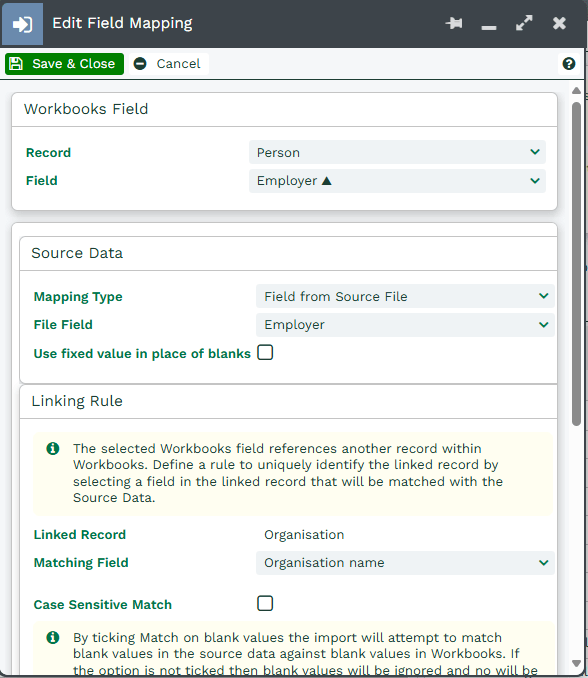Open the Field dropdown showing Employer

[397, 181]
